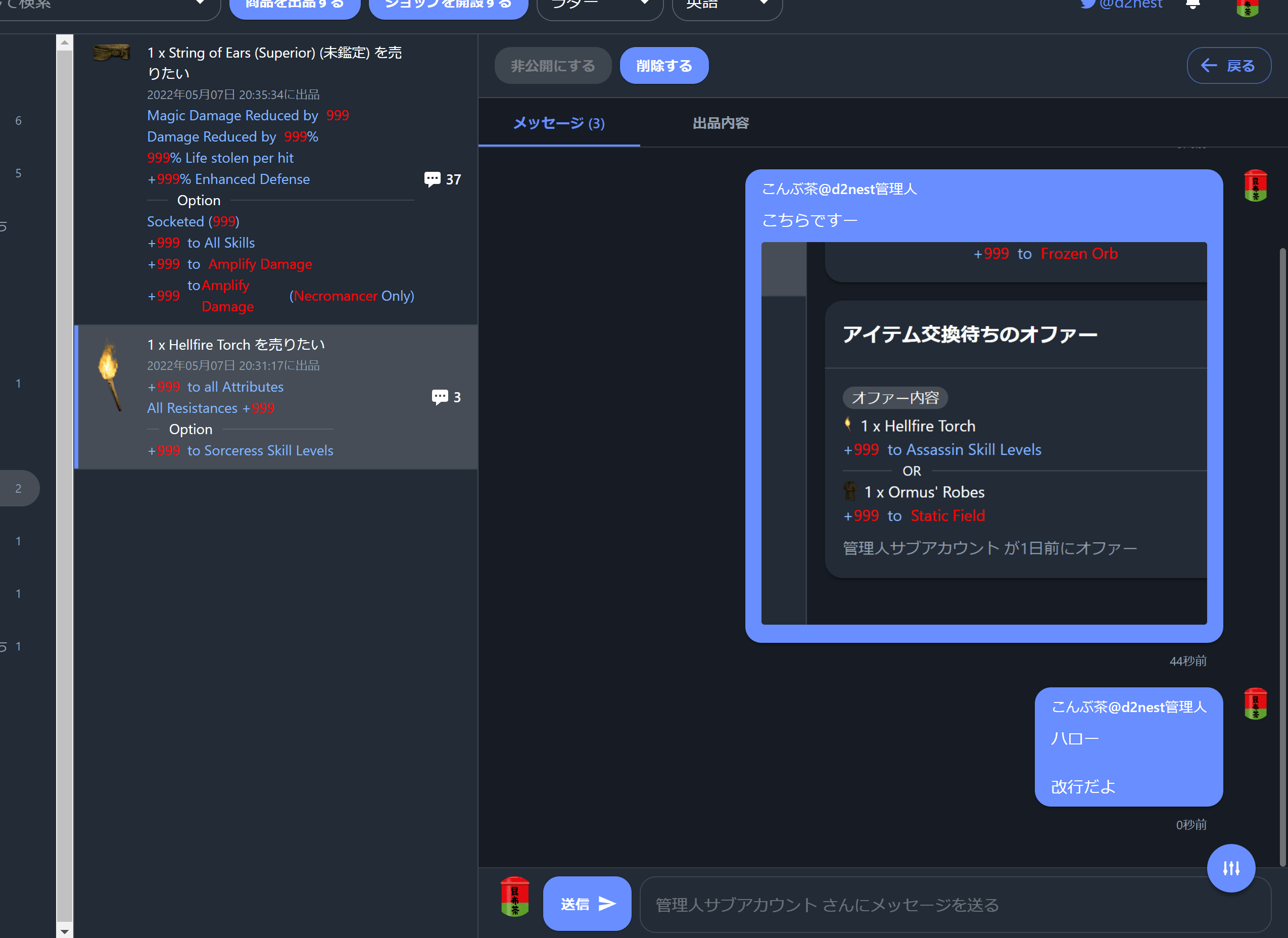Click the Twitter @d2nest link
1288x938 pixels.
click(1121, 5)
